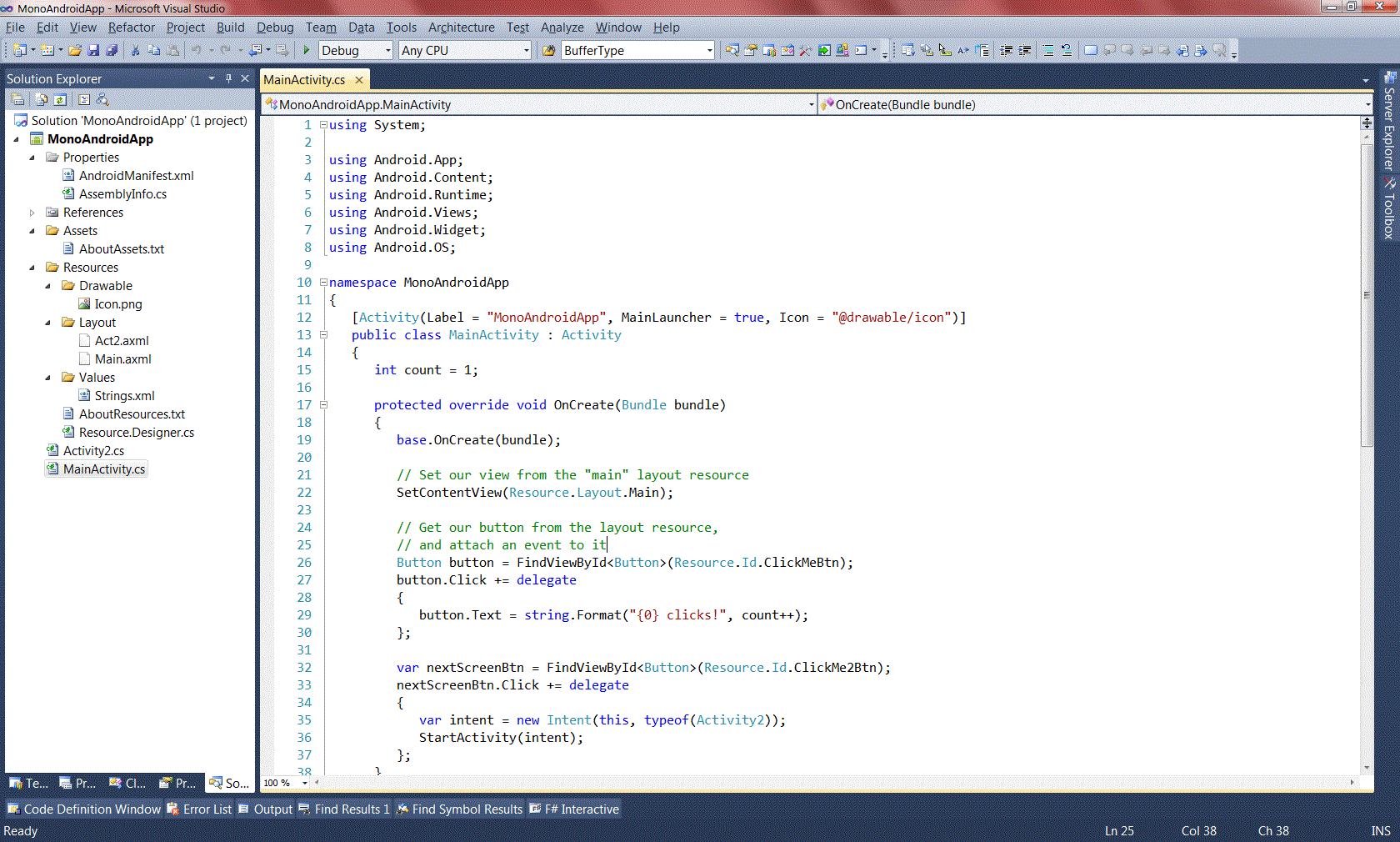Pin or auto-hide the Solution Explorer panel
The image size is (1400, 842).
click(x=228, y=78)
